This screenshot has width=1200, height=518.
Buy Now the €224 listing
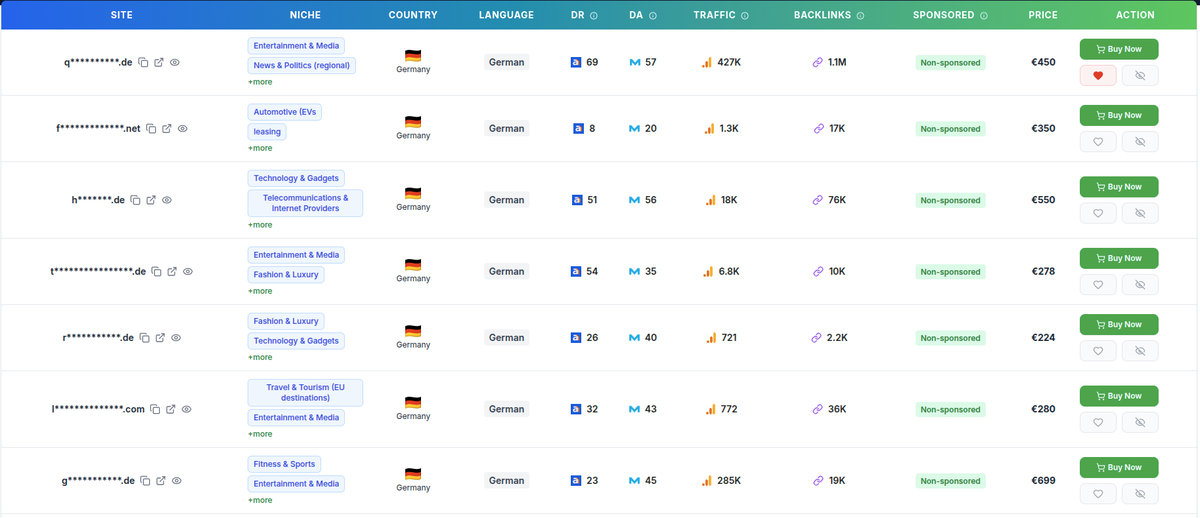pos(1119,324)
